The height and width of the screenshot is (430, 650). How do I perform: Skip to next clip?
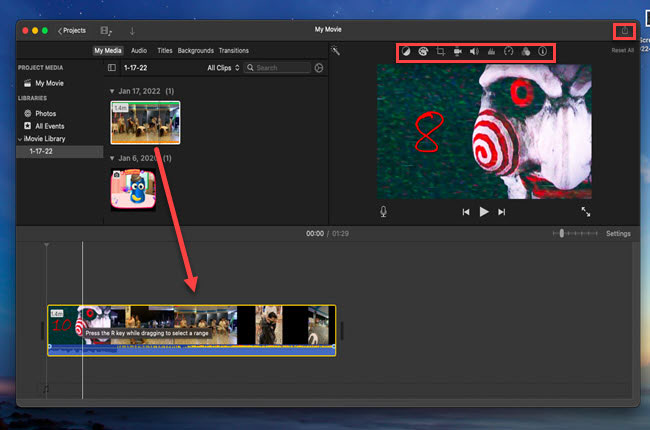[x=502, y=212]
